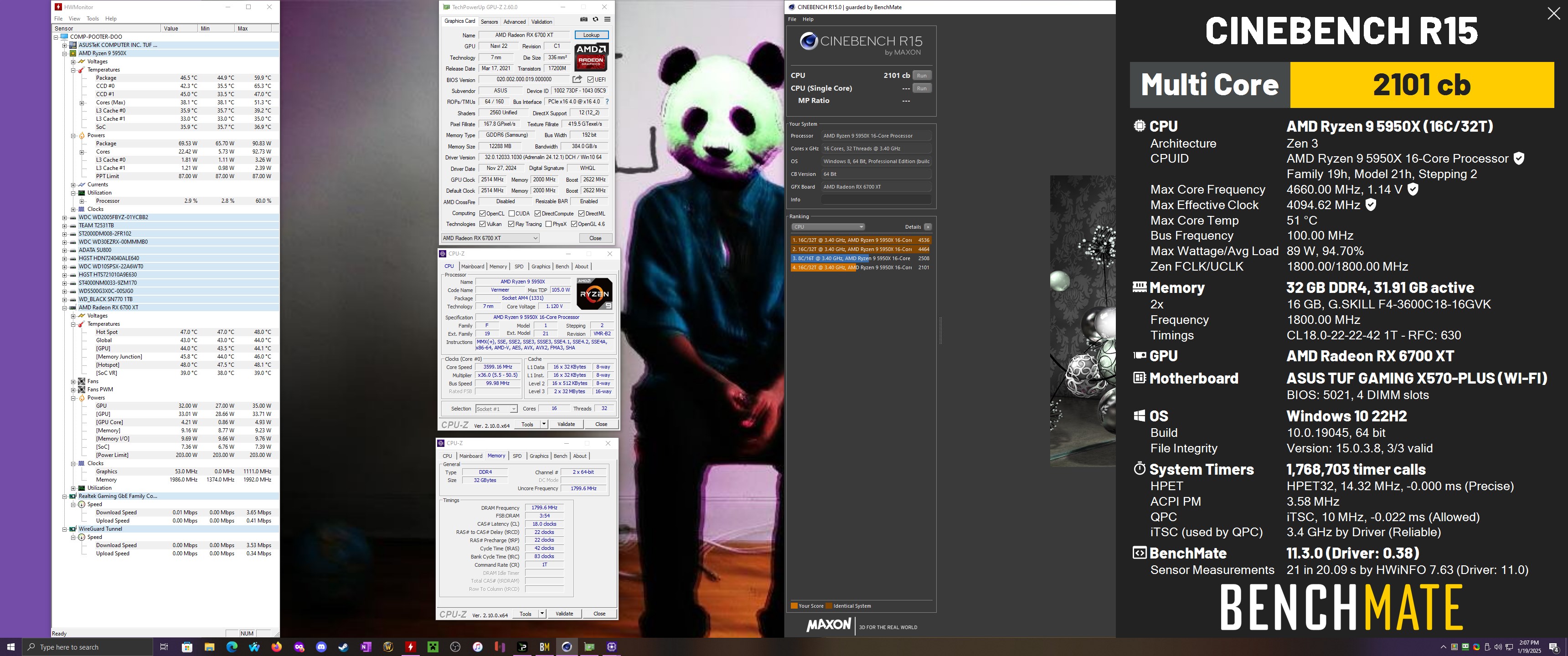Click Run for CPU (Single Core) test

click(922, 88)
